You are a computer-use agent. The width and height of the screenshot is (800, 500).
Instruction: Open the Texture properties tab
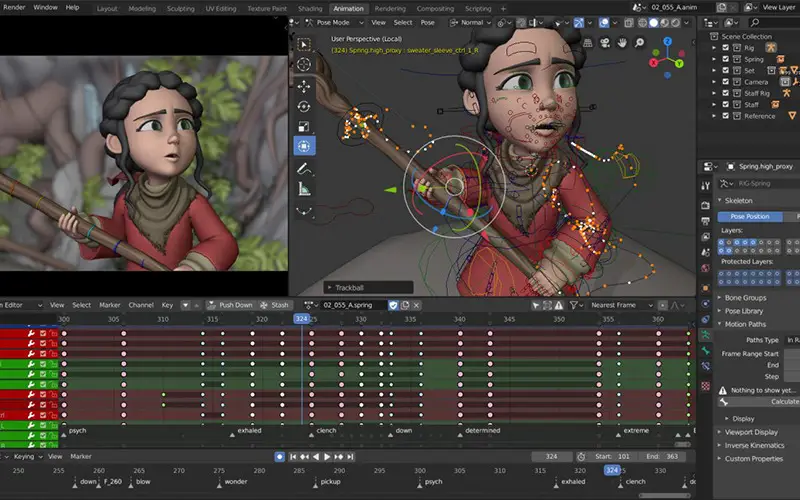(x=705, y=386)
